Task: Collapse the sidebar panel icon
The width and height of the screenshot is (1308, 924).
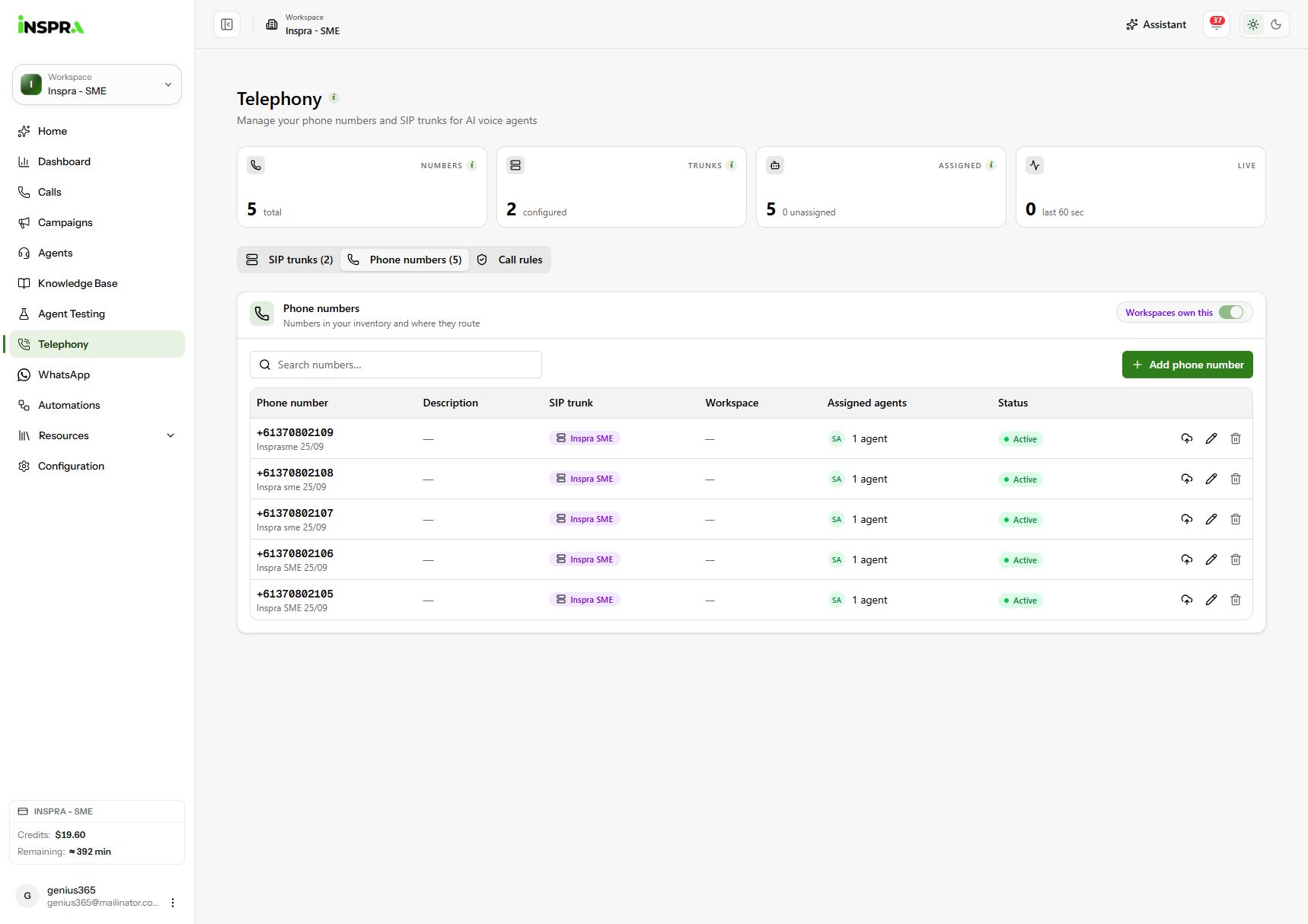Action: click(227, 24)
